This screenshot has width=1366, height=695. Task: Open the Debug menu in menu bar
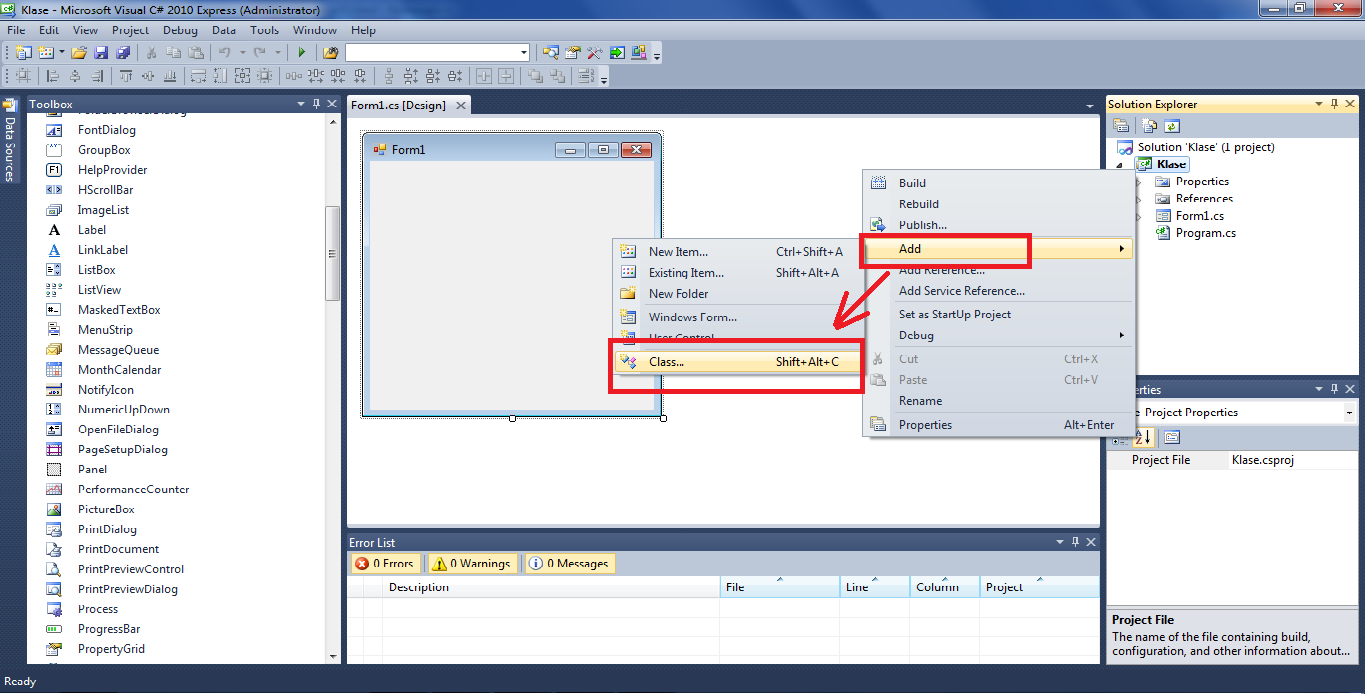point(180,30)
